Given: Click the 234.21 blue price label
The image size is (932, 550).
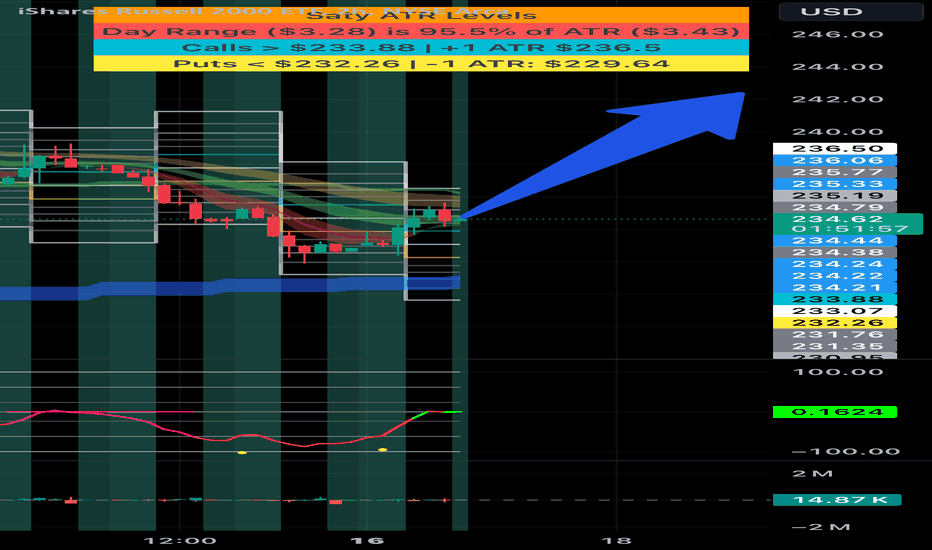Looking at the screenshot, I should (x=835, y=288).
